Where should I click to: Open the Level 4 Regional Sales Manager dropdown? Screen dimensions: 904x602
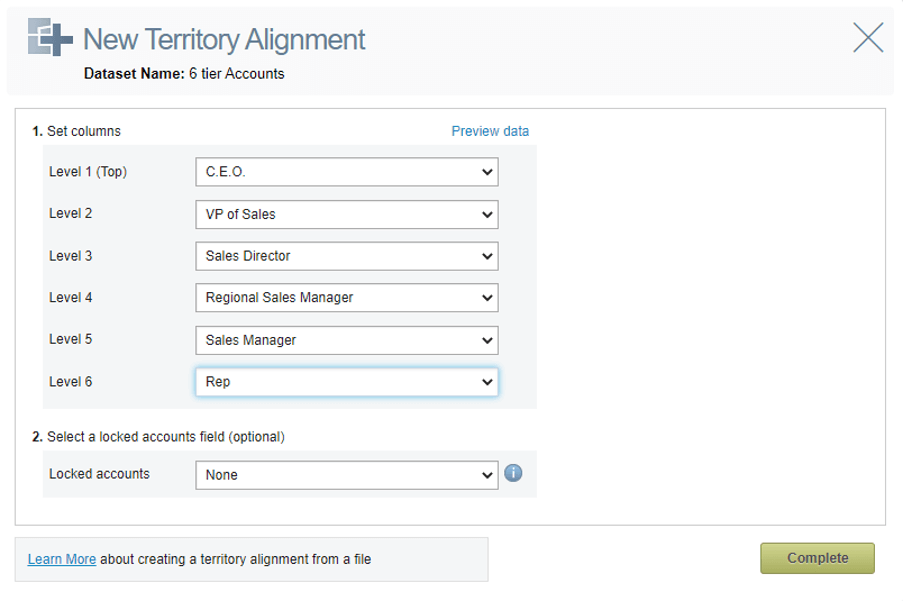[346, 298]
